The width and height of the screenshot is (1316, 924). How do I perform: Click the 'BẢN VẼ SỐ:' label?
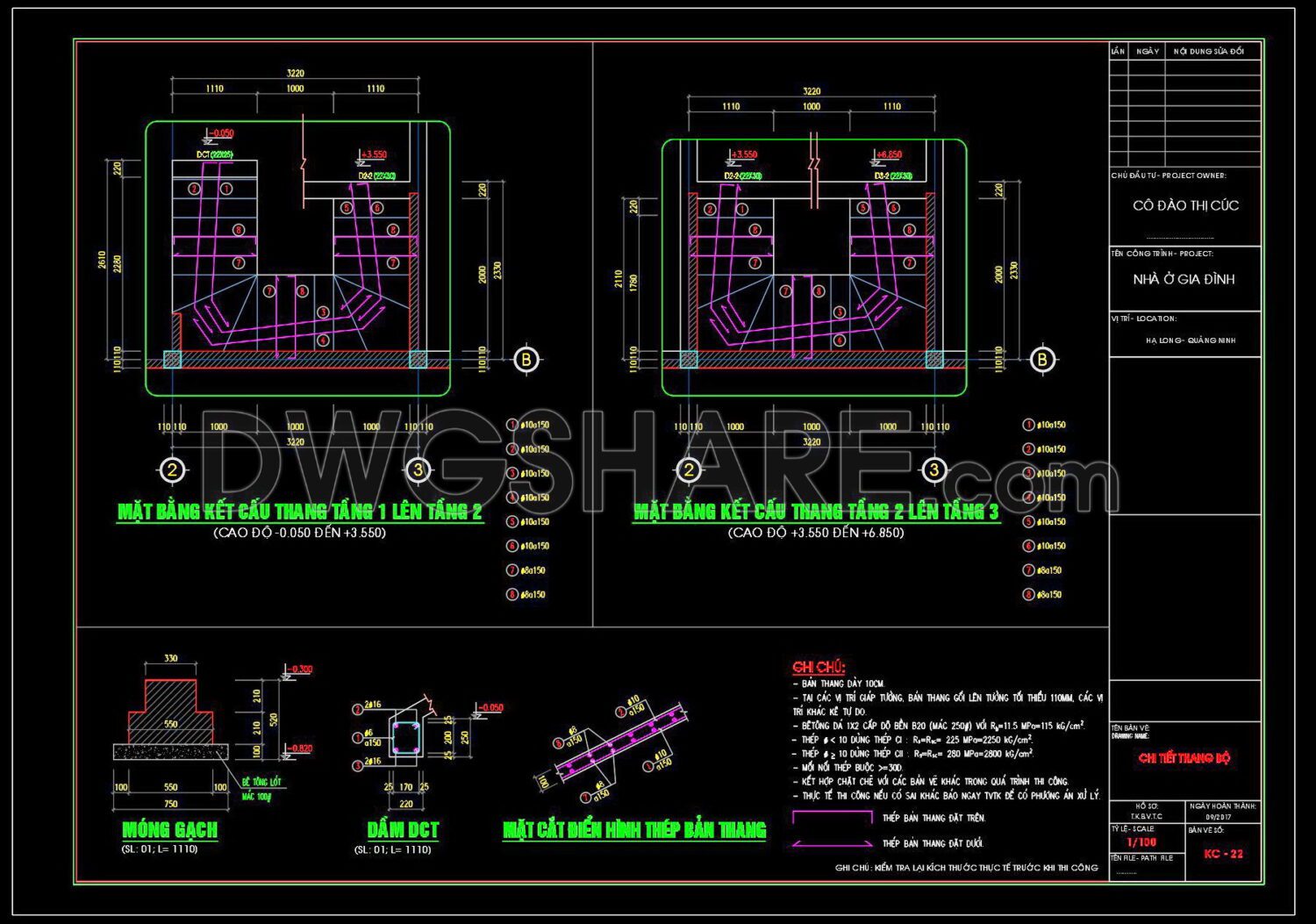pos(1205,829)
